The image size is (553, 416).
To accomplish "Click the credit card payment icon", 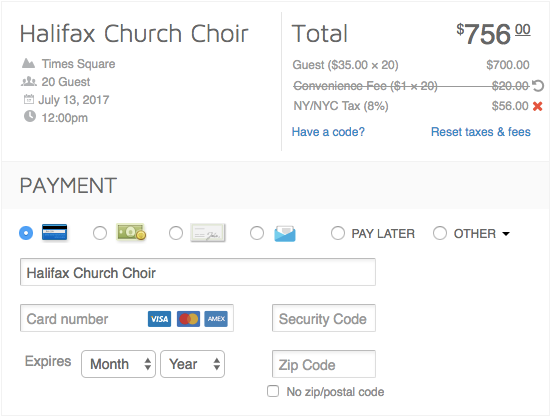I will tap(54, 233).
